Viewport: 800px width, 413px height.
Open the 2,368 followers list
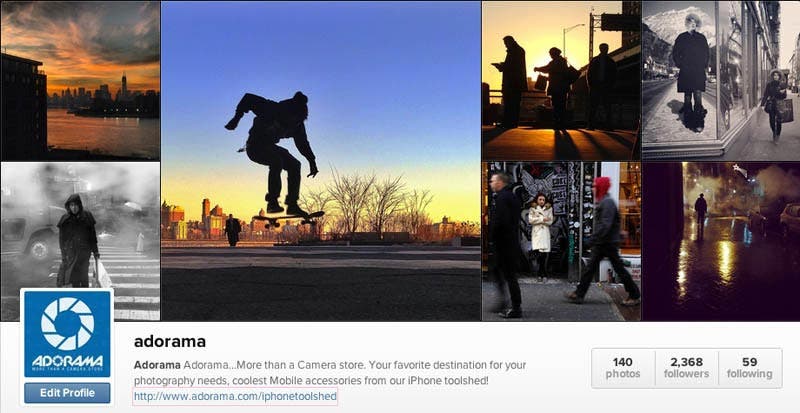click(x=686, y=368)
